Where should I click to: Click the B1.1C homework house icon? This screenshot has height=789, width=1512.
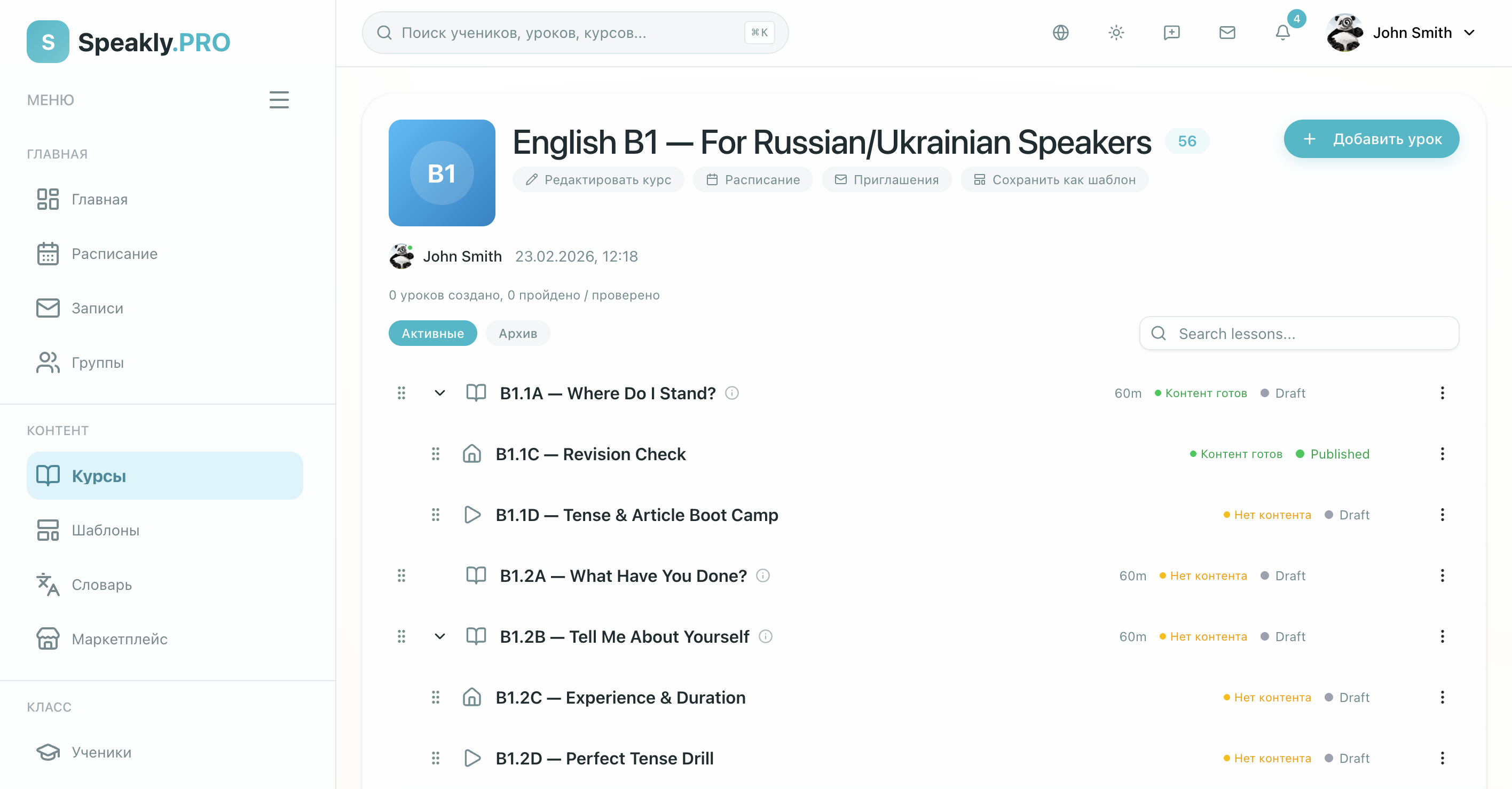472,454
